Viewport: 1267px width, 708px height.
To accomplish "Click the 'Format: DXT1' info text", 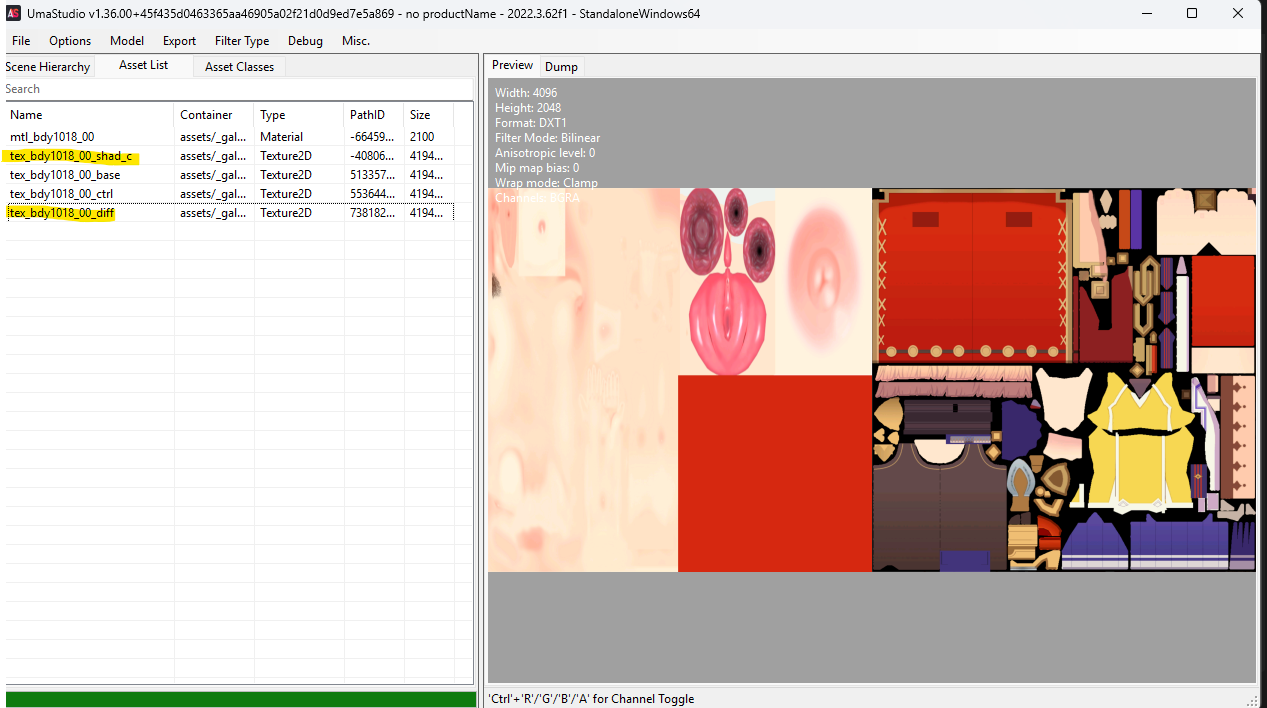I will [531, 123].
